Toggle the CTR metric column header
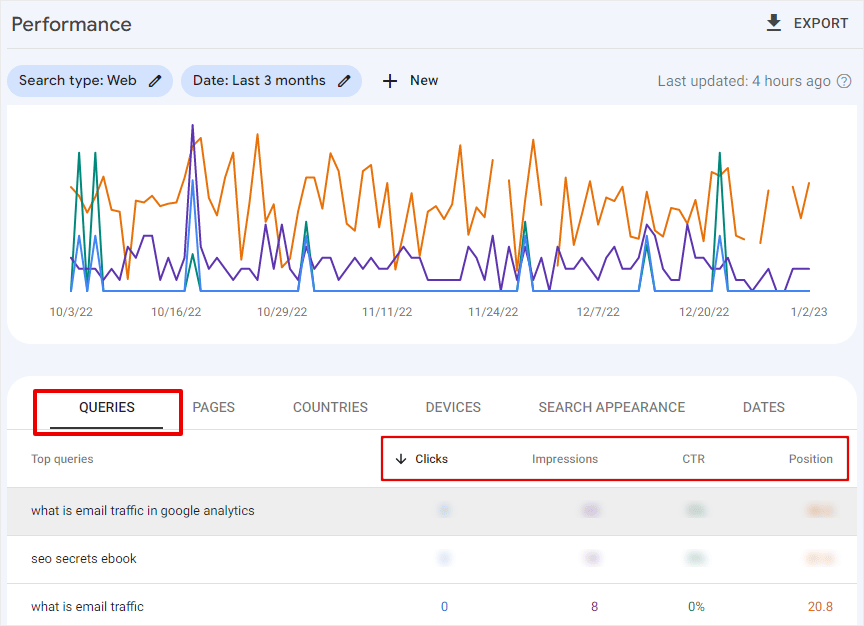This screenshot has width=864, height=626. coord(693,459)
